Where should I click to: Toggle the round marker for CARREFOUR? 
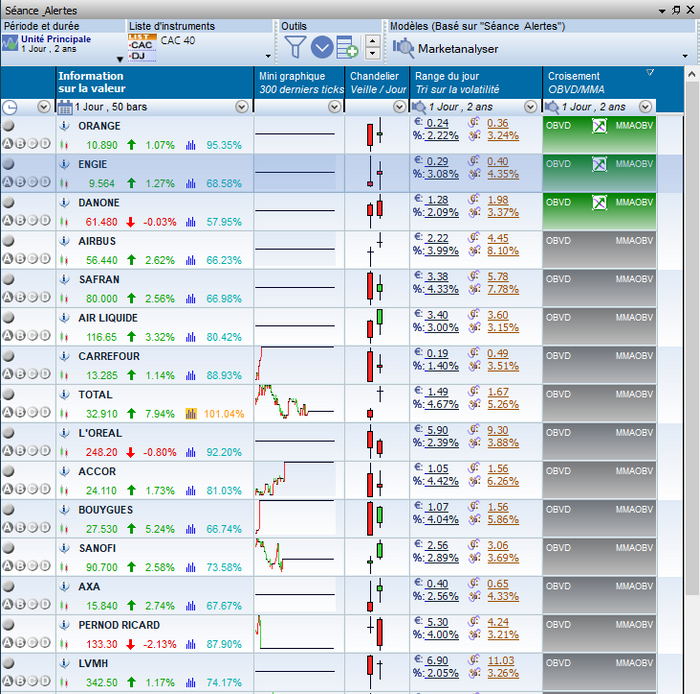[x=8, y=356]
